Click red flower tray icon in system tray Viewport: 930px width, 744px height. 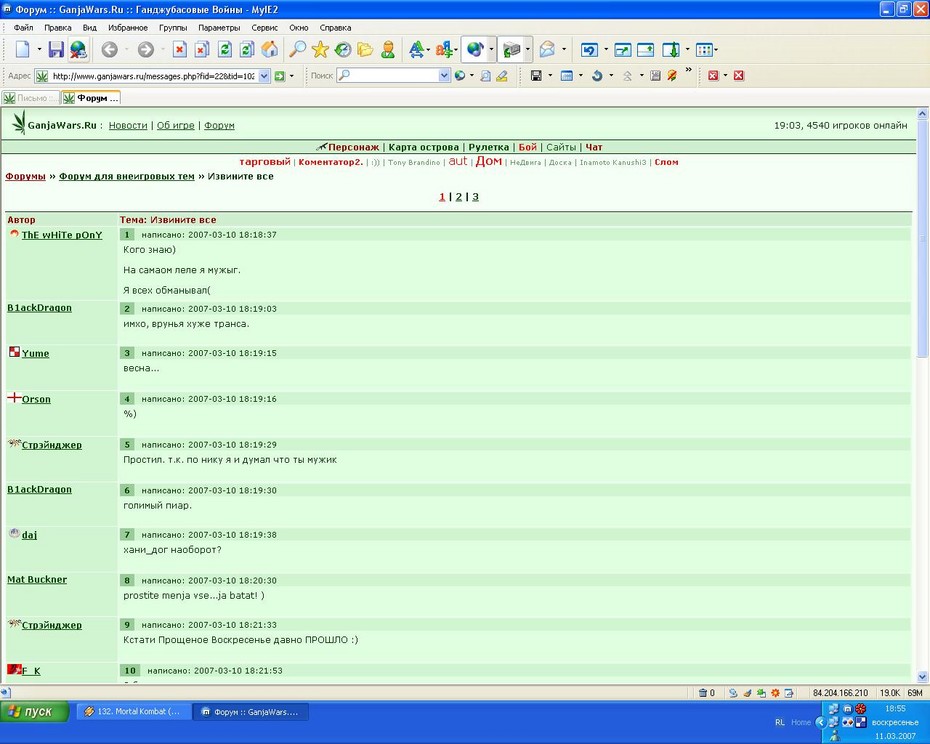click(860, 708)
